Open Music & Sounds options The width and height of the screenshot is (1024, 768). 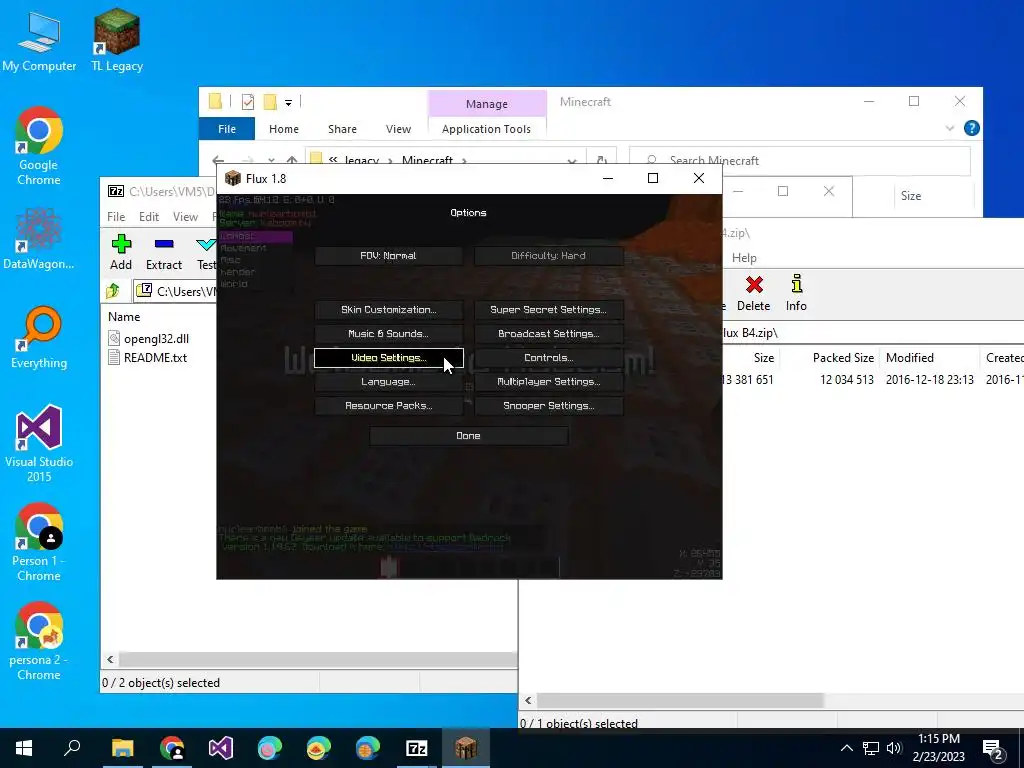click(389, 334)
